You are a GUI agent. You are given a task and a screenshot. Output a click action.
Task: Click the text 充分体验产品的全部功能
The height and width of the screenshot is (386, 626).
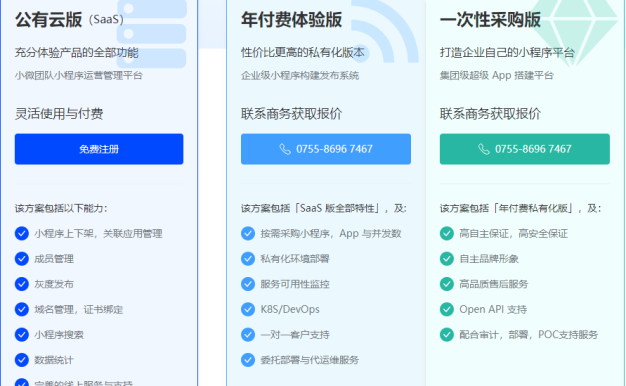coord(77,53)
